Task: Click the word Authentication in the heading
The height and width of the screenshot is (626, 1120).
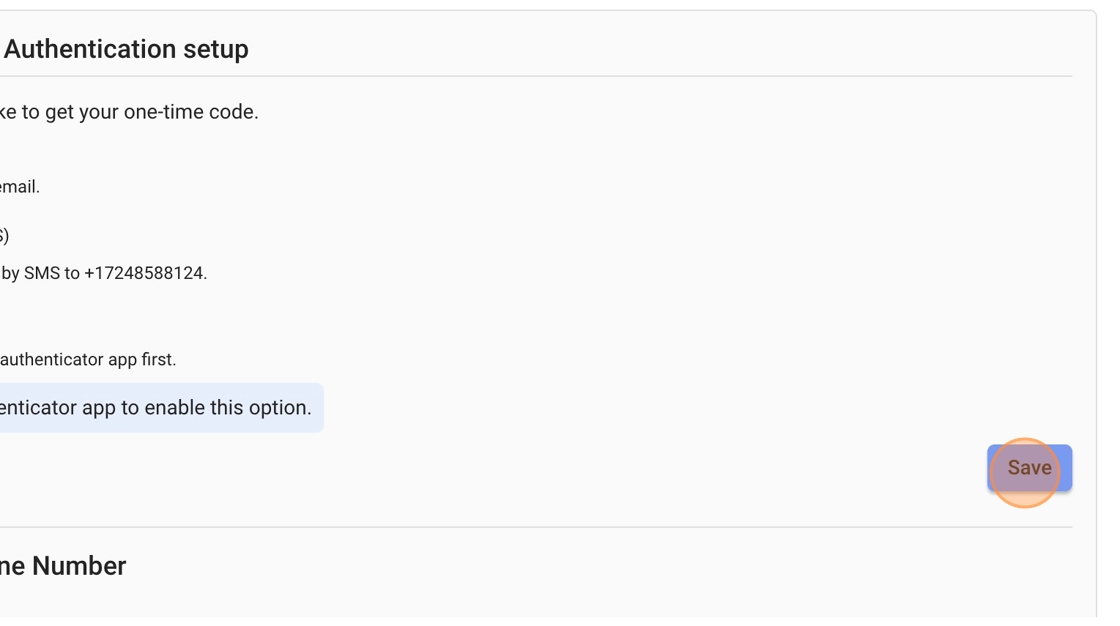Action: pyautogui.click(x=83, y=49)
